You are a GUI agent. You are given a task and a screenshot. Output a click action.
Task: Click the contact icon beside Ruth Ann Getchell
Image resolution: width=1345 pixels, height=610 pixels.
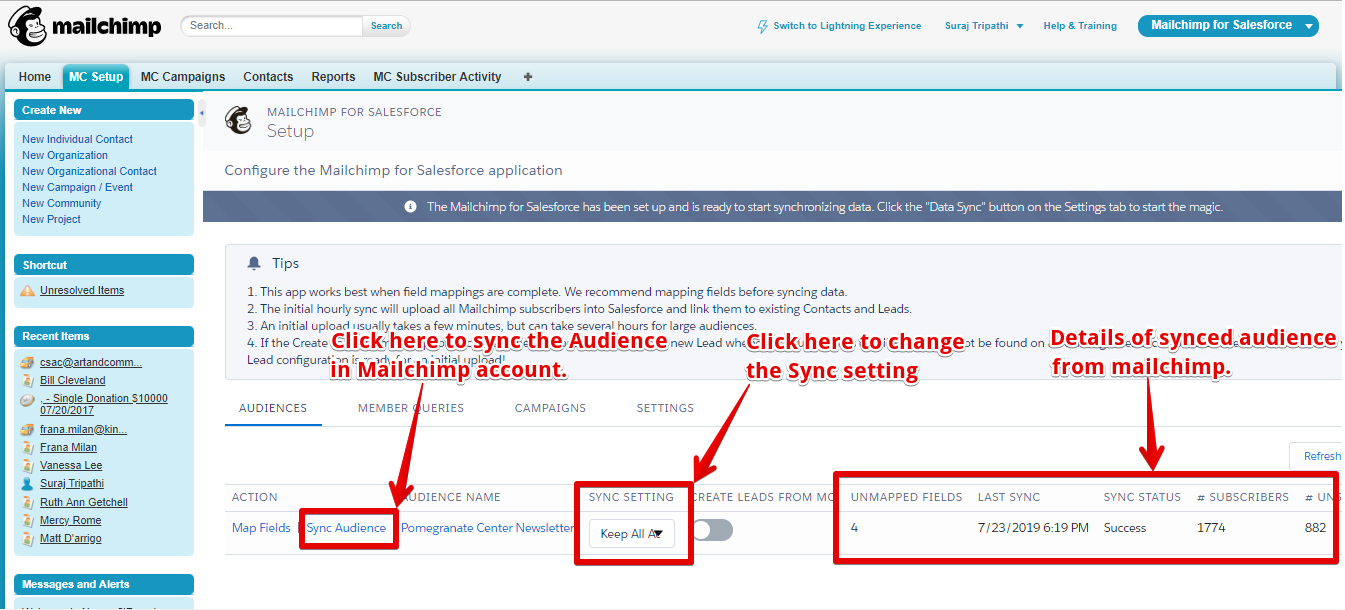[x=28, y=503]
